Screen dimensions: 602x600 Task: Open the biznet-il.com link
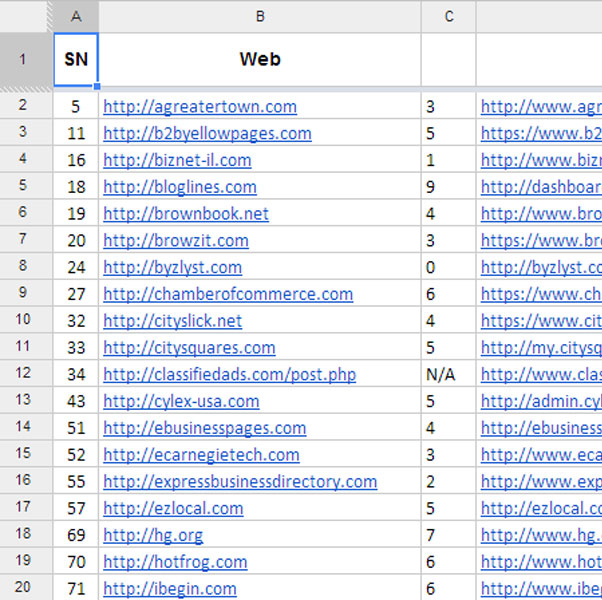[x=177, y=160]
